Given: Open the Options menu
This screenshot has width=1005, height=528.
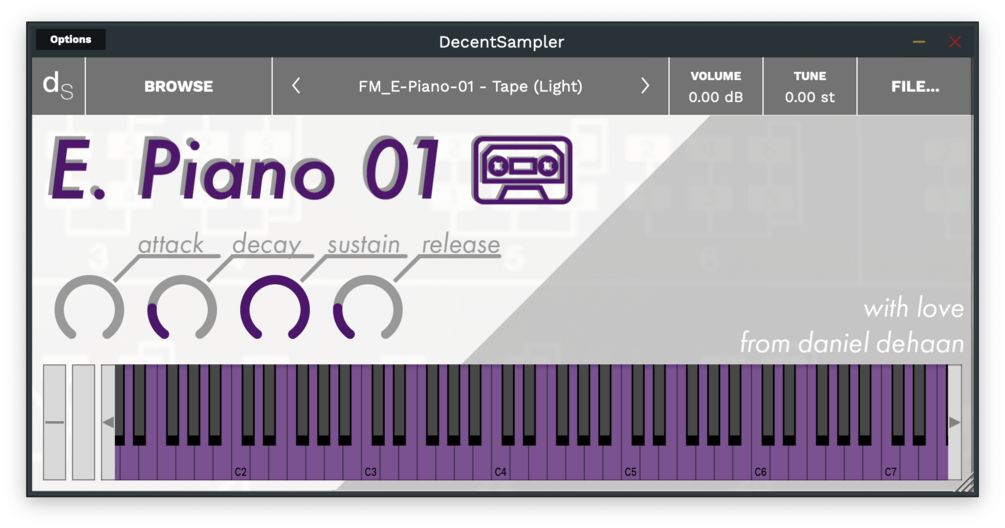Looking at the screenshot, I should 71,40.
